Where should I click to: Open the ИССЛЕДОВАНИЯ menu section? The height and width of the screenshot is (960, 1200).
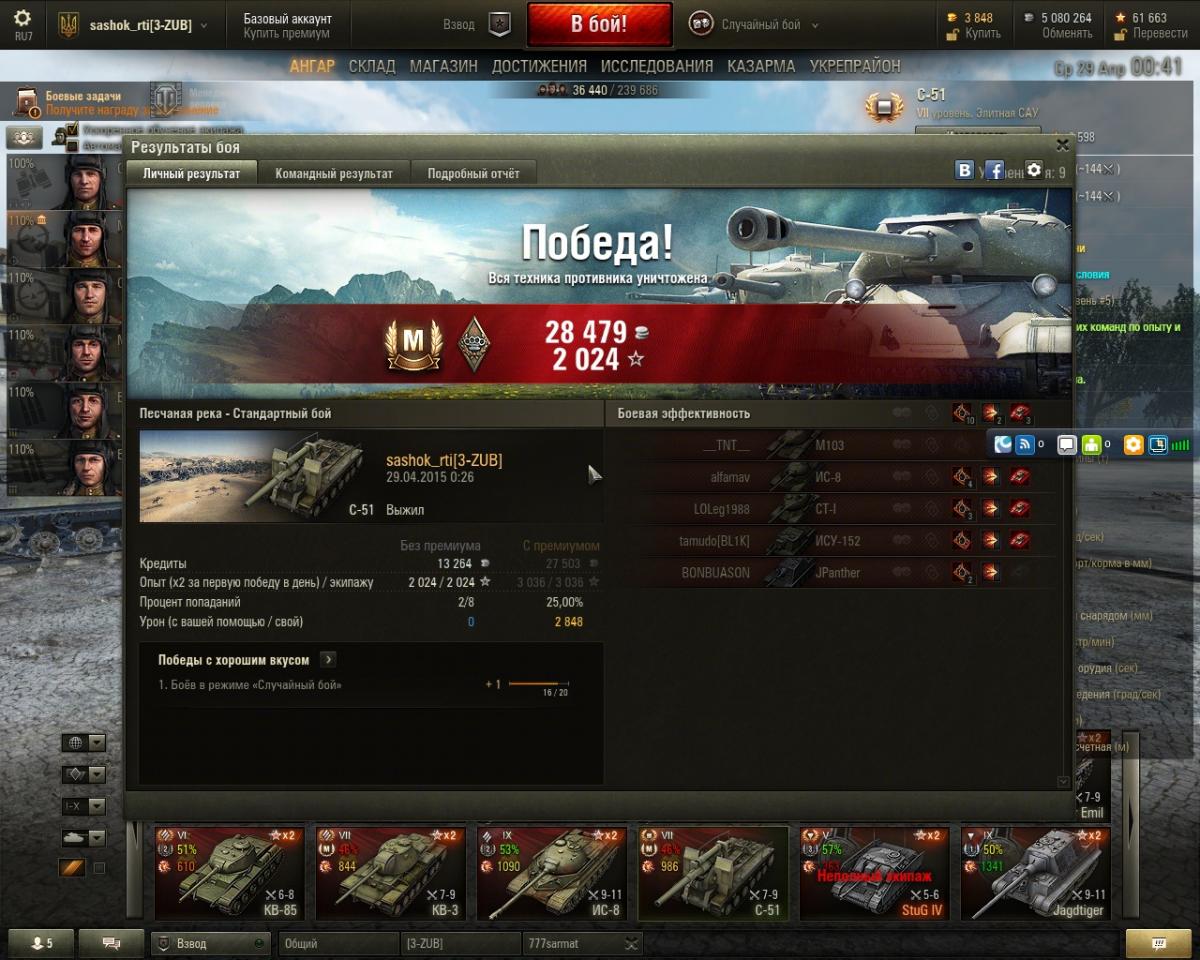click(657, 66)
